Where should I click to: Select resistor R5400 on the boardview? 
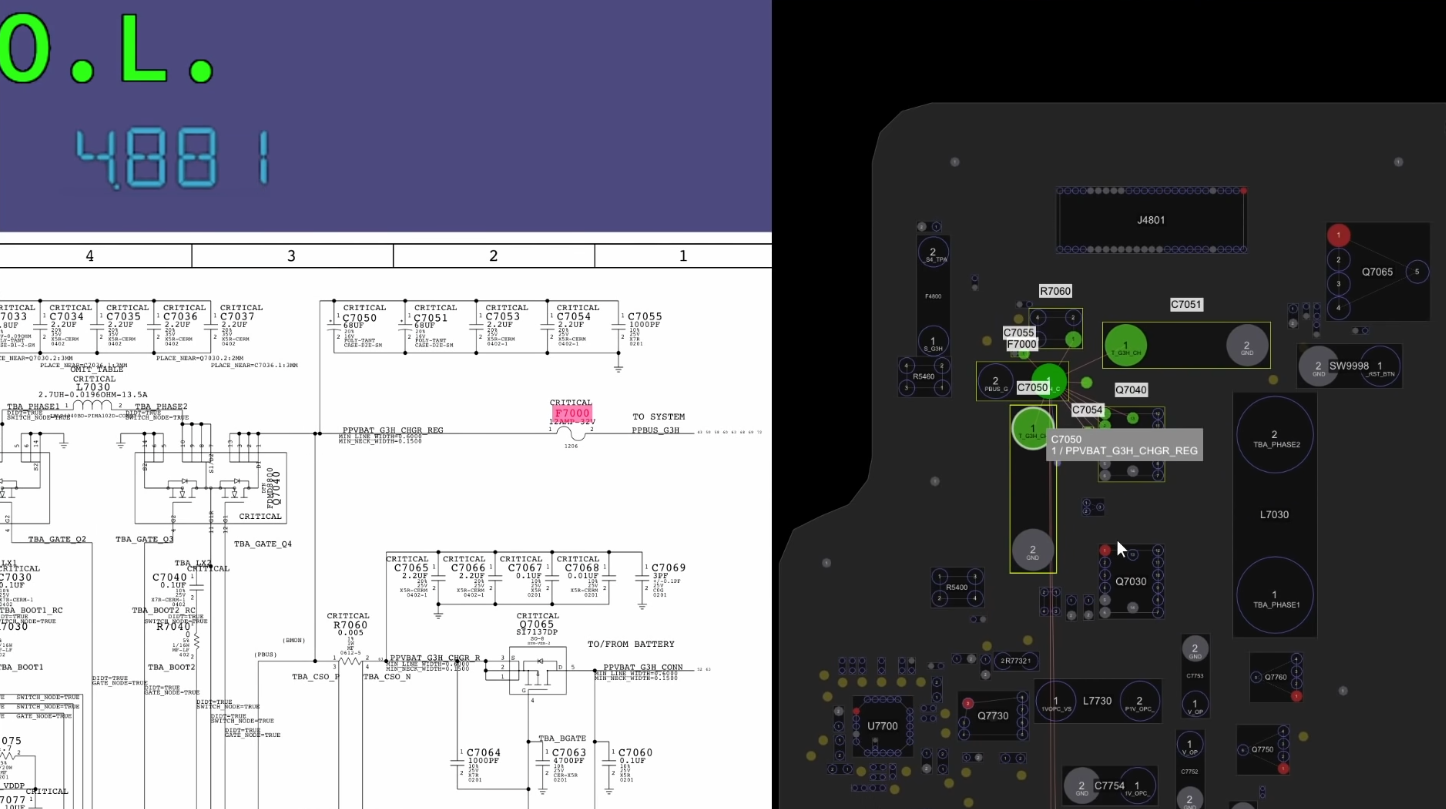tap(956, 587)
